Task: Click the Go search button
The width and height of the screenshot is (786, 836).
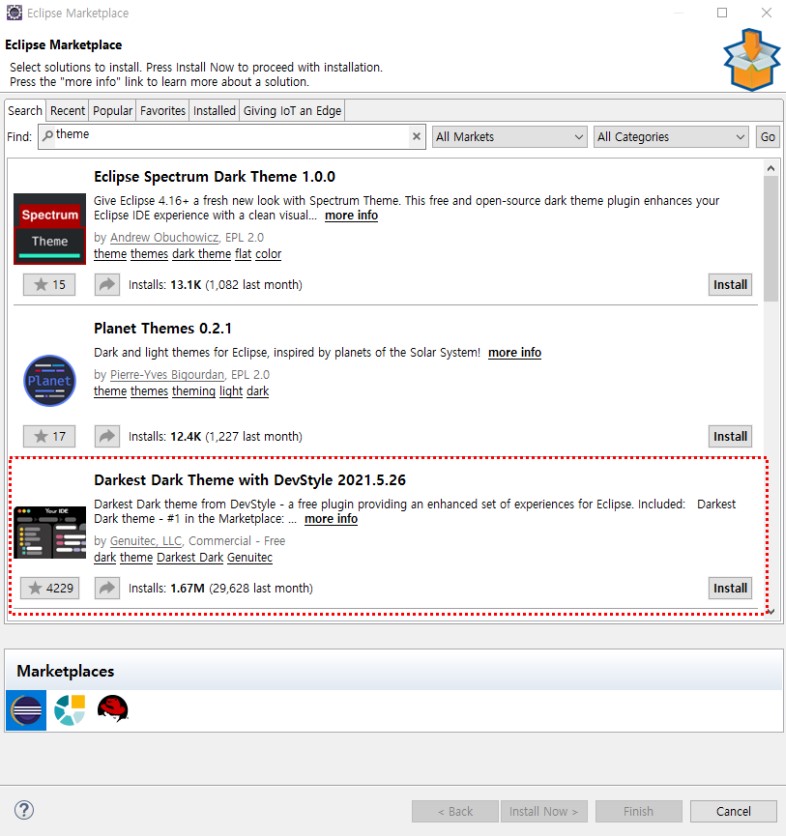Action: [767, 137]
